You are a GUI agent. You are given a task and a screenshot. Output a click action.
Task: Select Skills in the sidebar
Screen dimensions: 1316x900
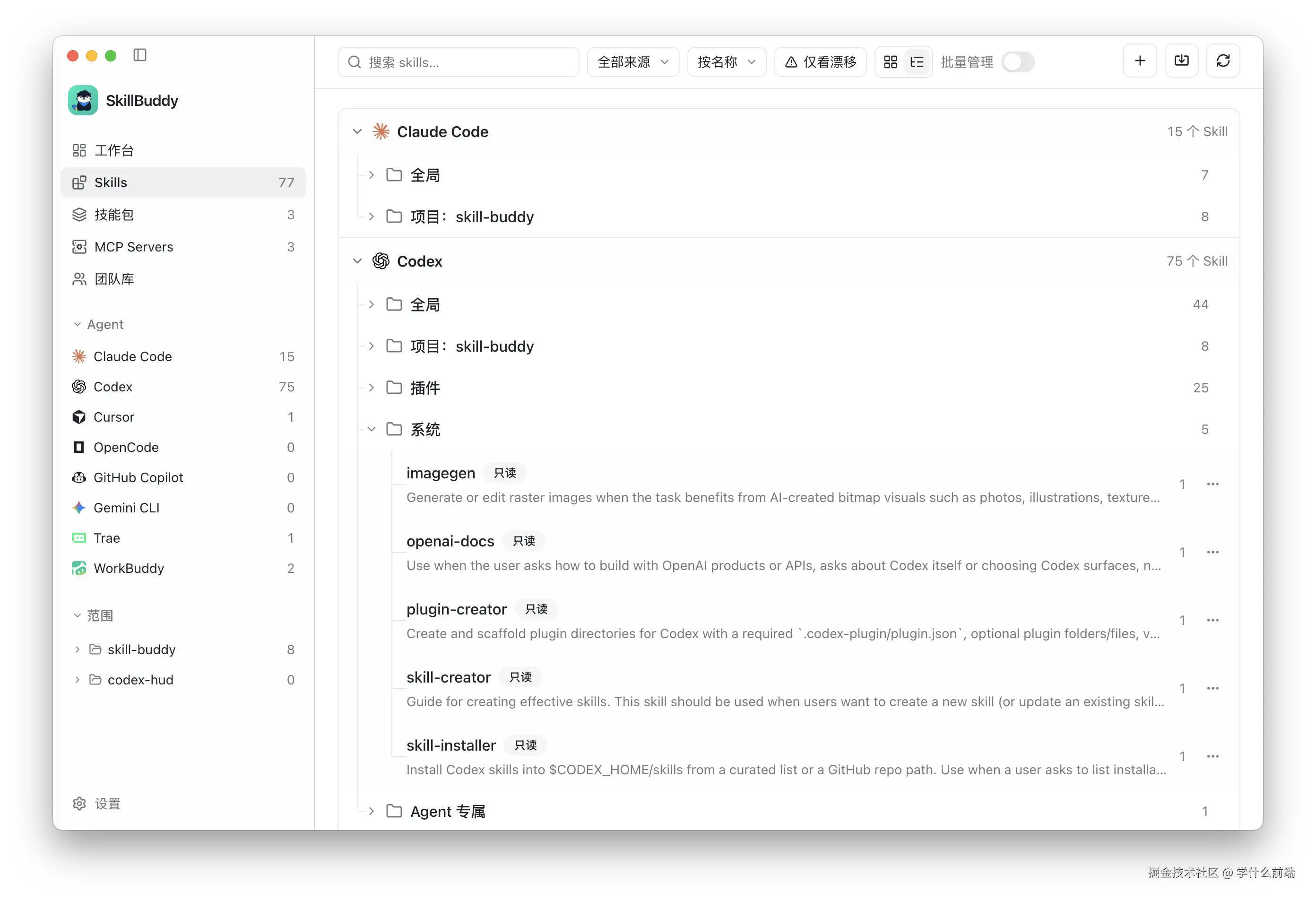(183, 182)
